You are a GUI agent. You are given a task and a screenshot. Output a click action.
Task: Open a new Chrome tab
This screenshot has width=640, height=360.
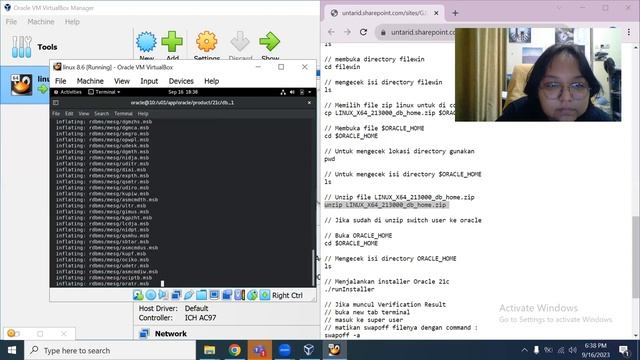tap(455, 13)
